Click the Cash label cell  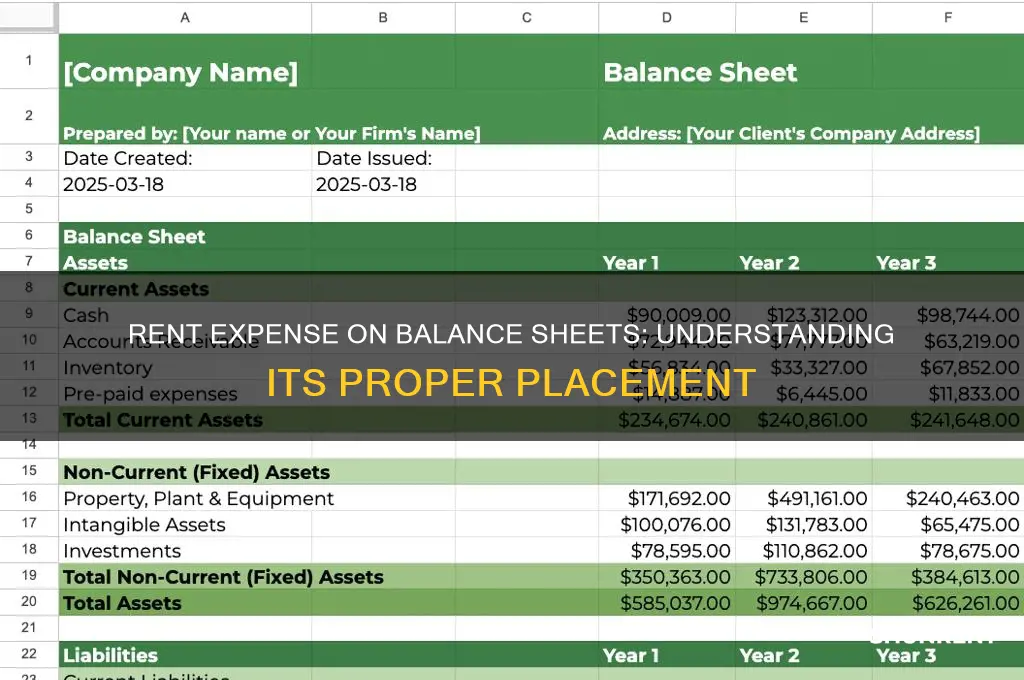coord(86,315)
